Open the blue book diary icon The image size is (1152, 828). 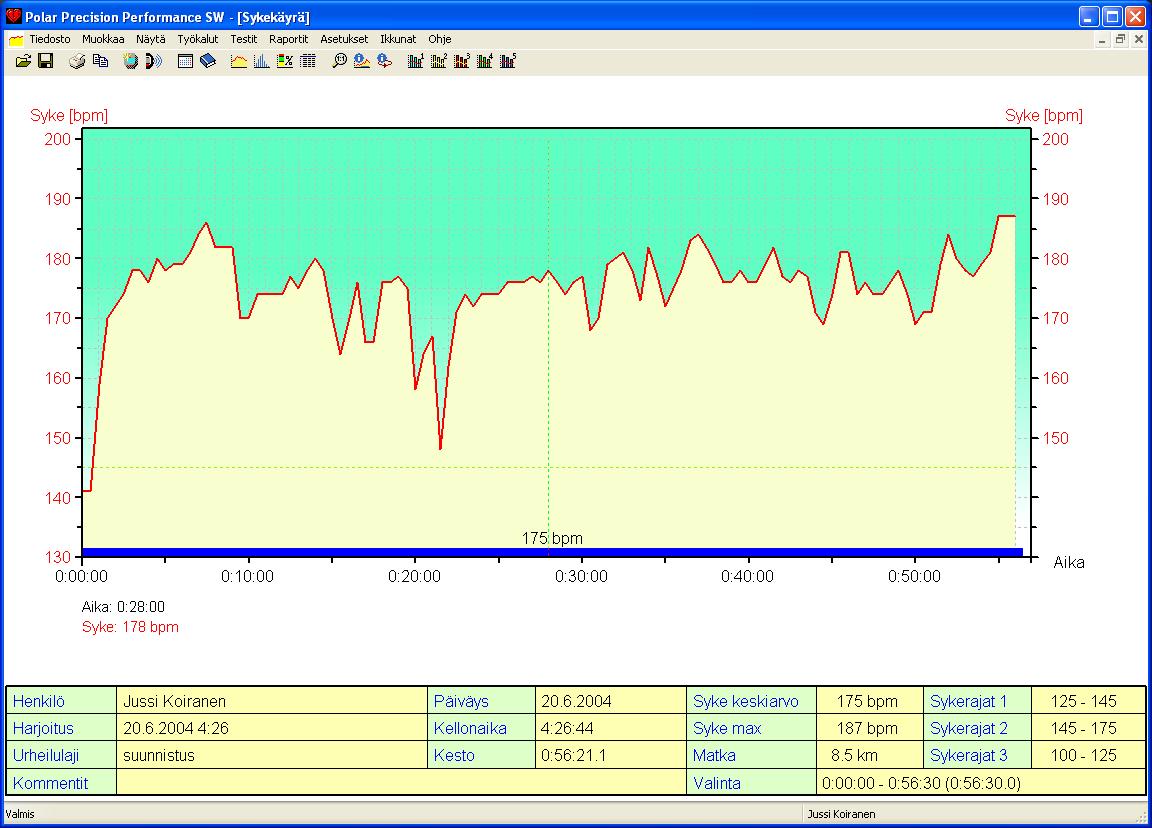pos(207,61)
